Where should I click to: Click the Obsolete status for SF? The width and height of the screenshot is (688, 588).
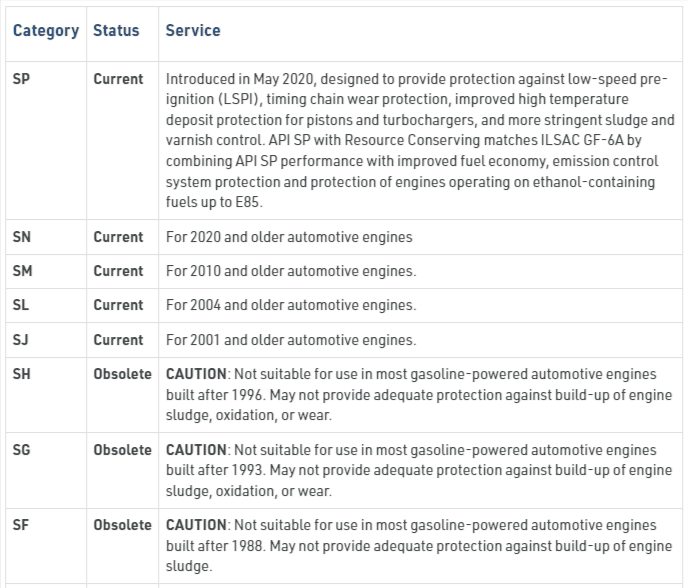[122, 525]
